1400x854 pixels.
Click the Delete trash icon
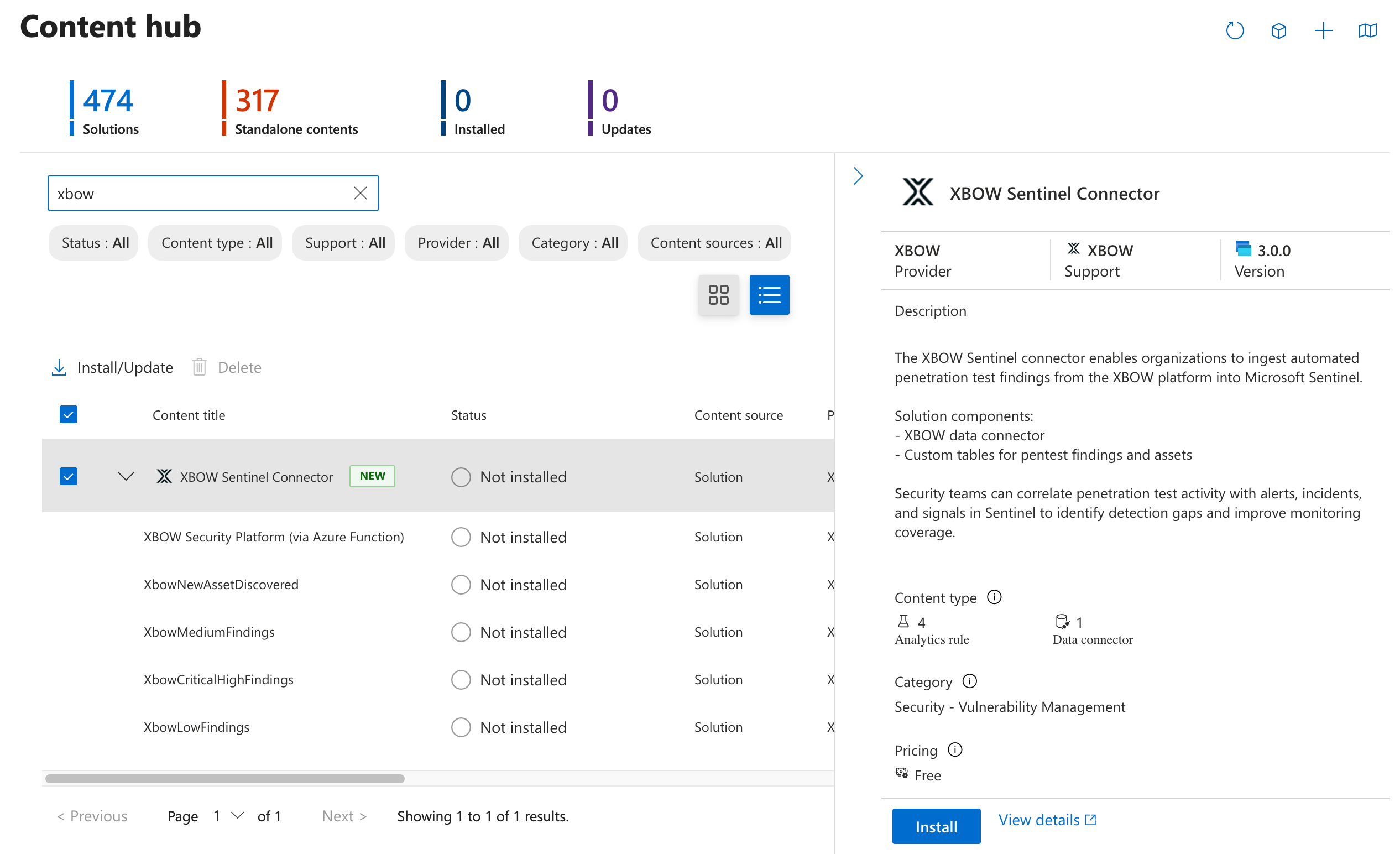200,367
